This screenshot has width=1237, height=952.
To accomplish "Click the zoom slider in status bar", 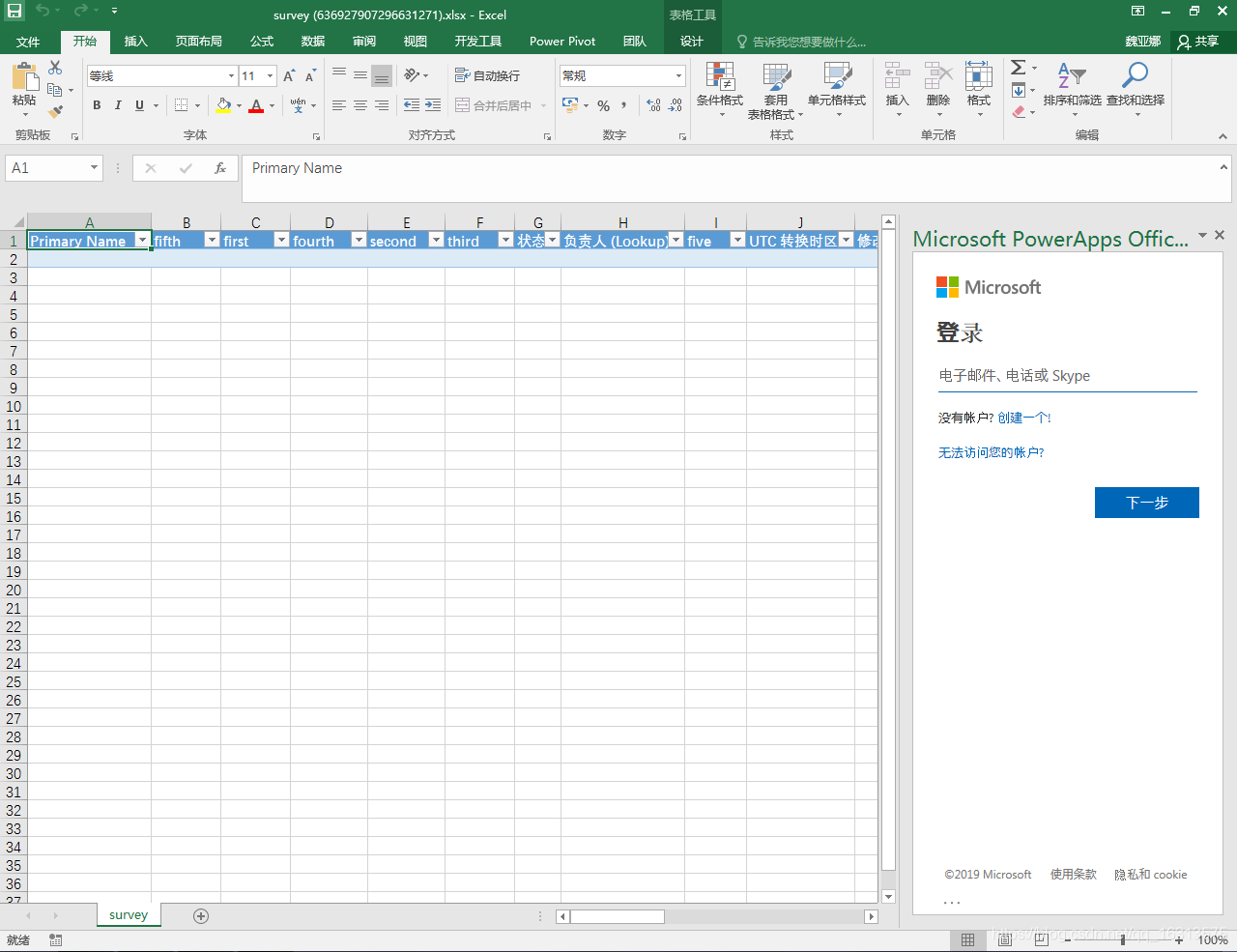I will tap(1123, 939).
